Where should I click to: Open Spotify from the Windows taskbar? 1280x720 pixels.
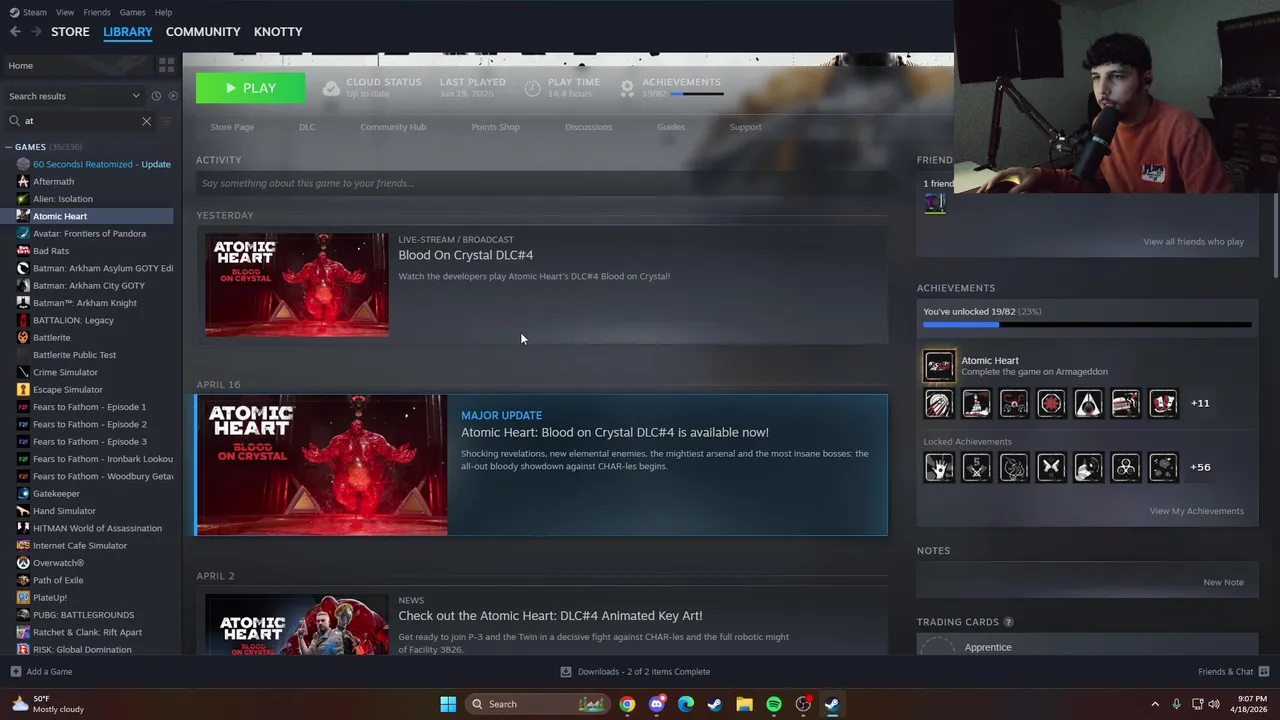point(774,704)
